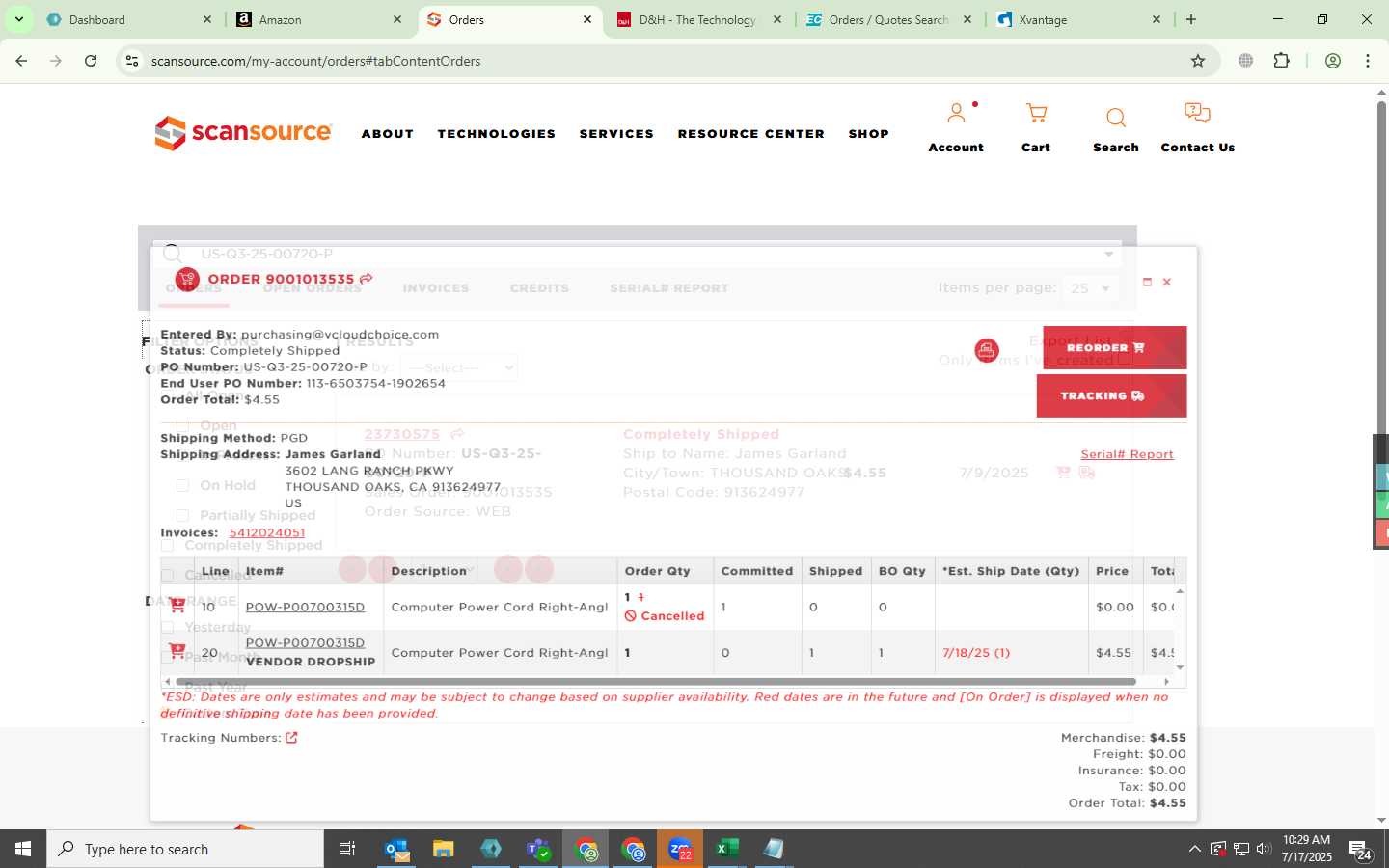Expand the order search box dropdown arrow
The image size is (1389, 868).
[x=1108, y=254]
